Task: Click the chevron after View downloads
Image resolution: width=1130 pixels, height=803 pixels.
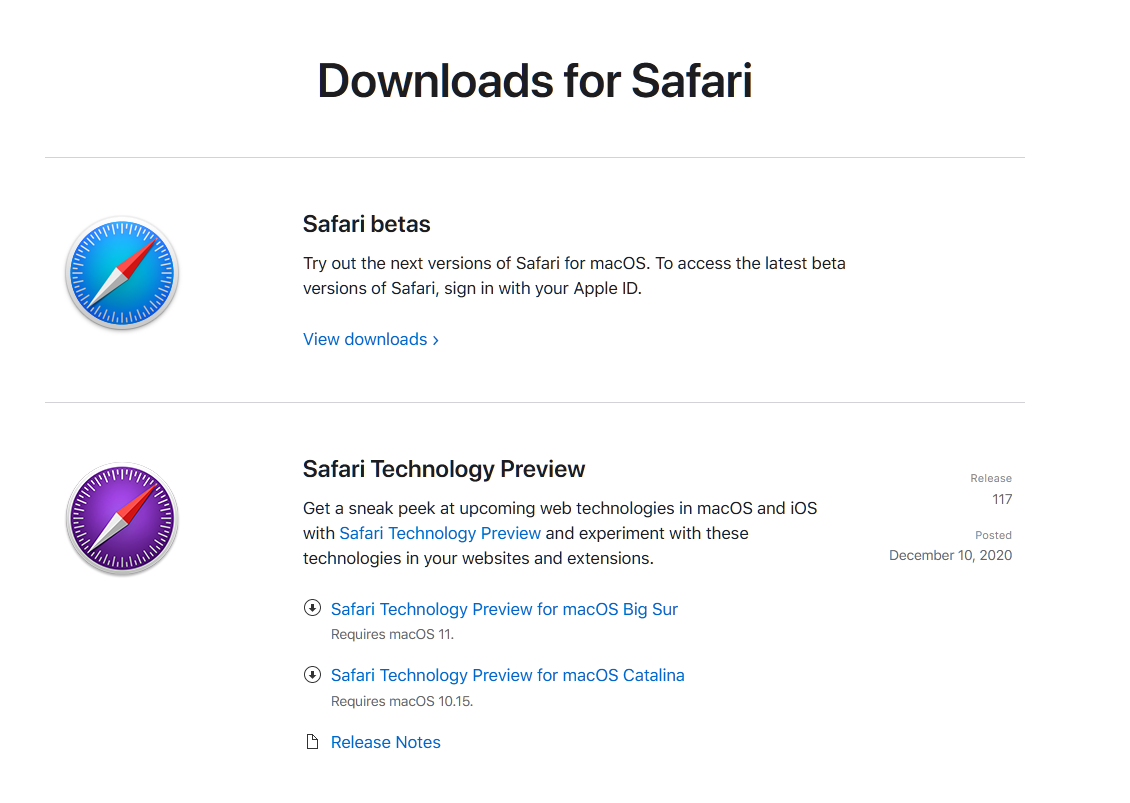Action: coord(435,340)
